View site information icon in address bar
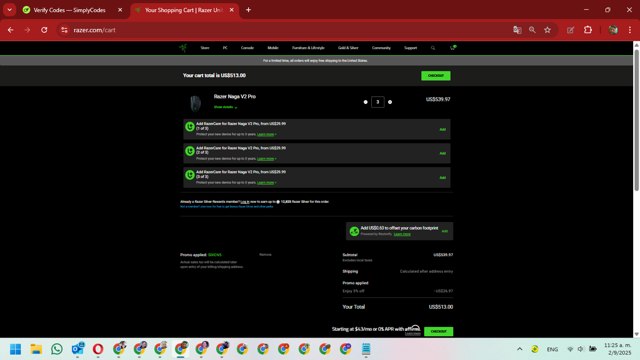Image resolution: width=640 pixels, height=360 pixels. click(64, 30)
